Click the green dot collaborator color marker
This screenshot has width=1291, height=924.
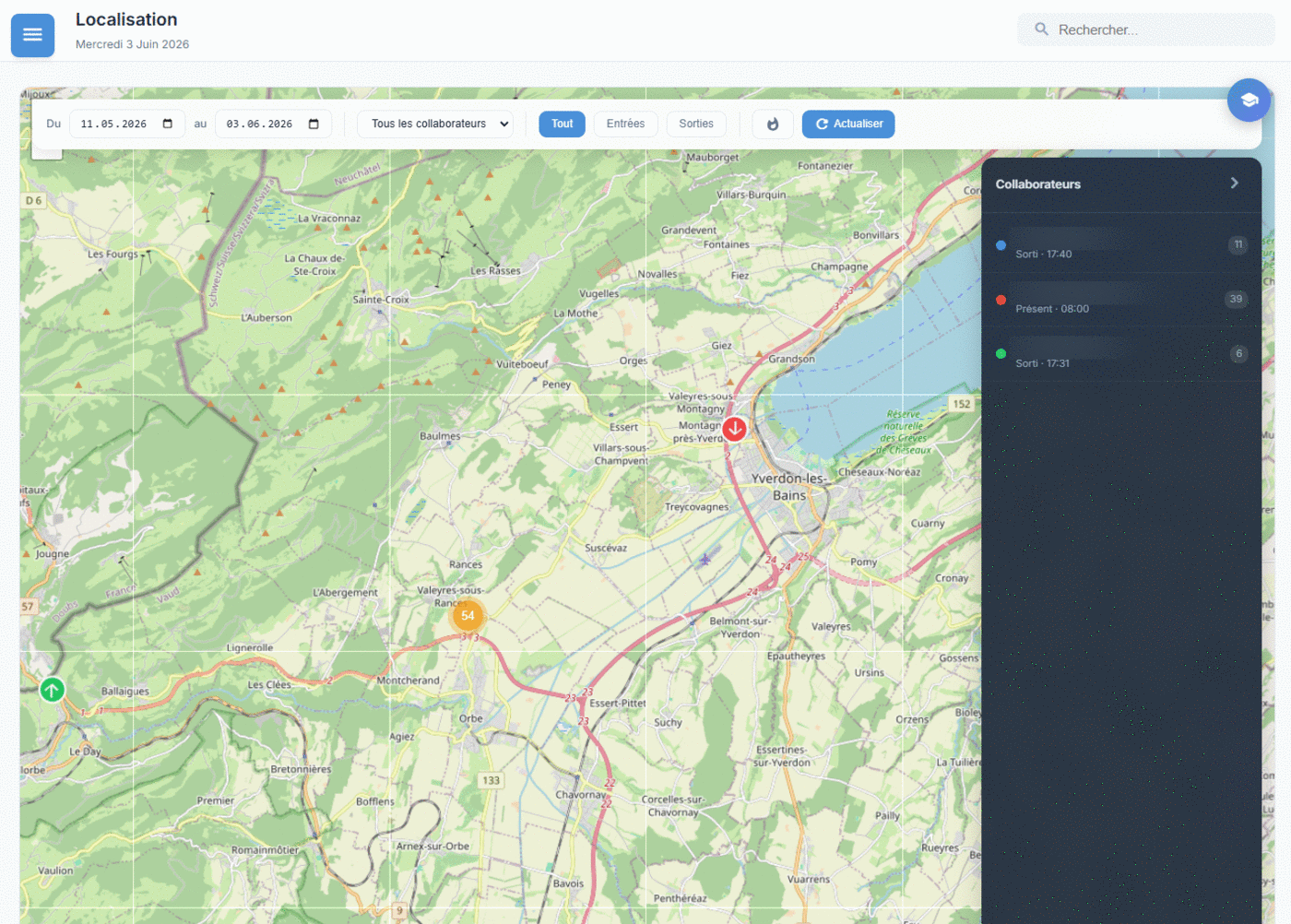[1001, 354]
